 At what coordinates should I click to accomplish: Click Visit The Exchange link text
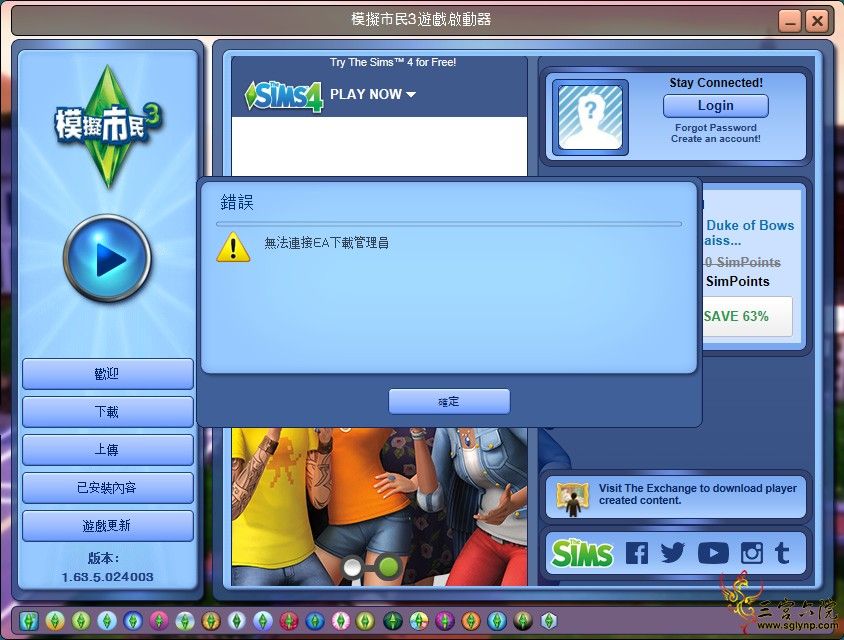click(698, 494)
